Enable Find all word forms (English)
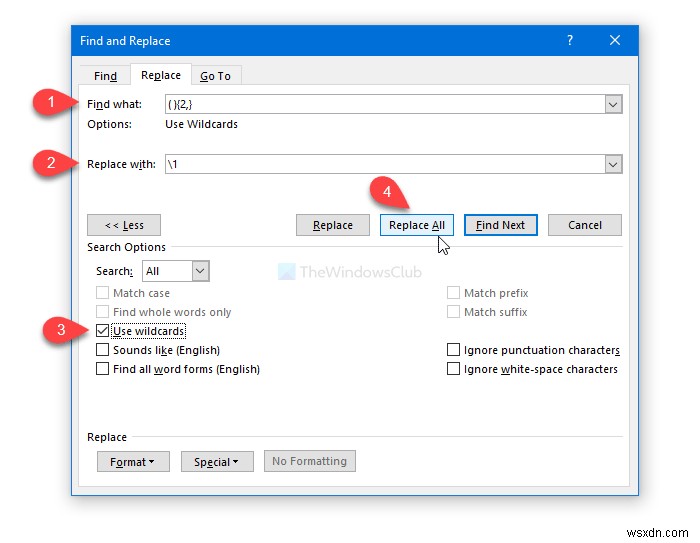 (x=102, y=369)
